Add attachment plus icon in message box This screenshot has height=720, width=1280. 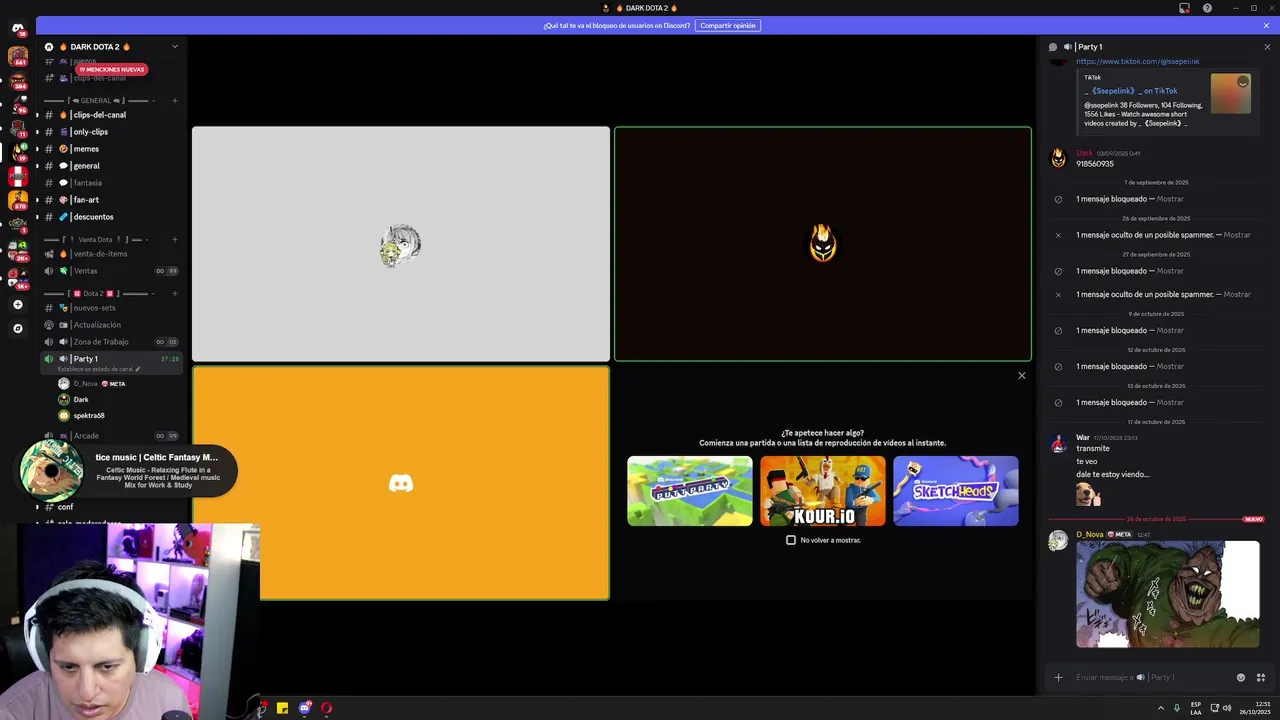1058,677
